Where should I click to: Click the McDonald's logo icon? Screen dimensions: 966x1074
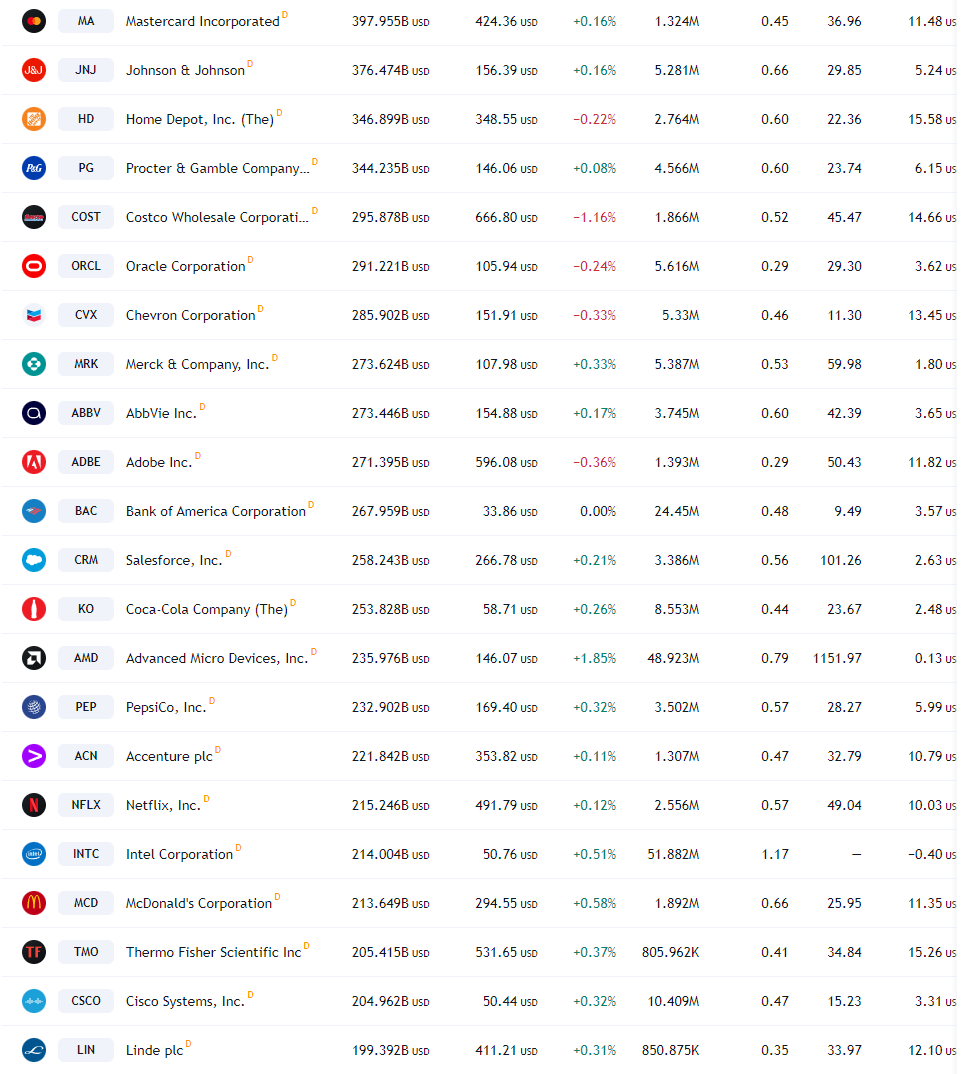point(34,903)
